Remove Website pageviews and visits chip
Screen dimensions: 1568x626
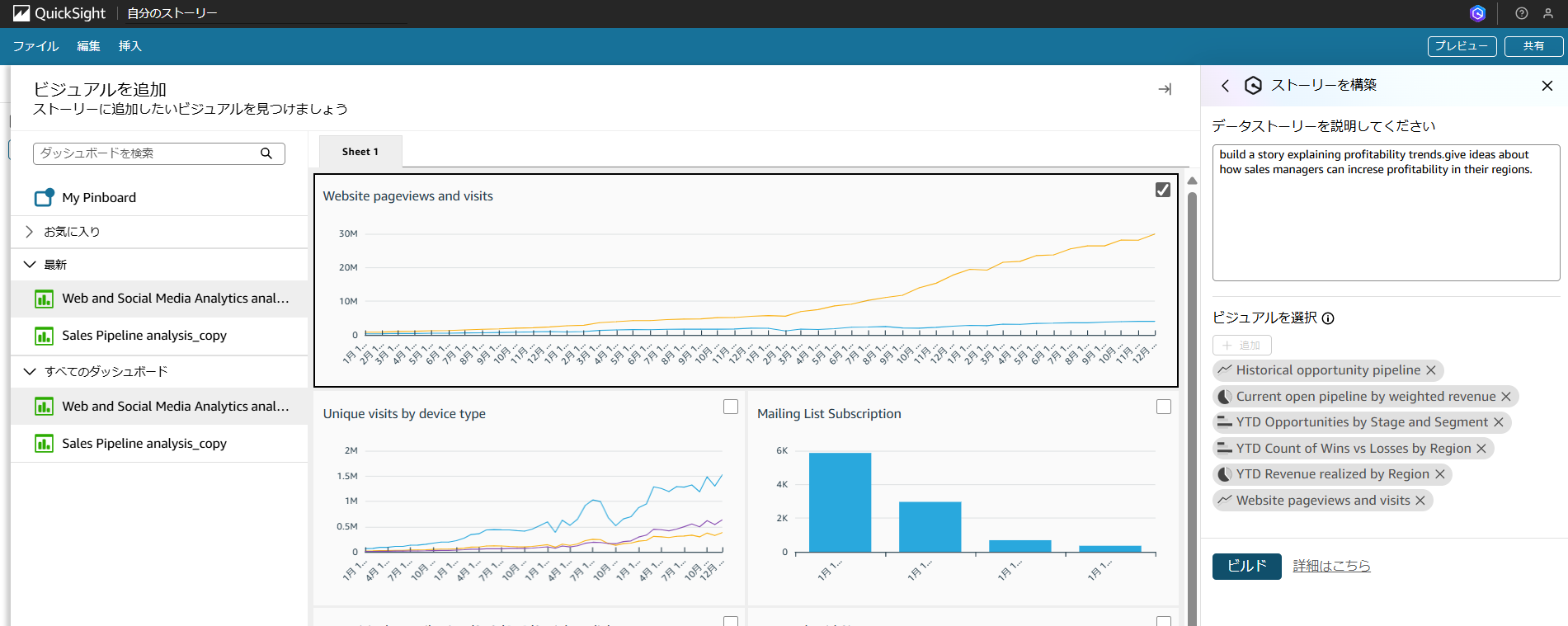1420,501
